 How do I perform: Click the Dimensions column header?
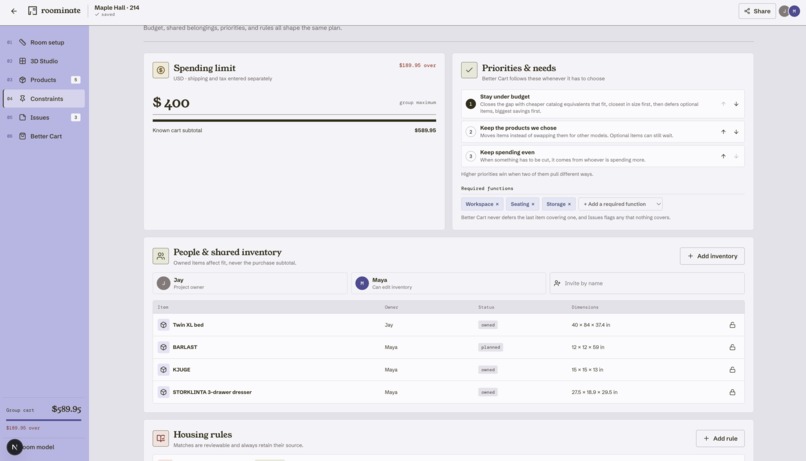585,307
